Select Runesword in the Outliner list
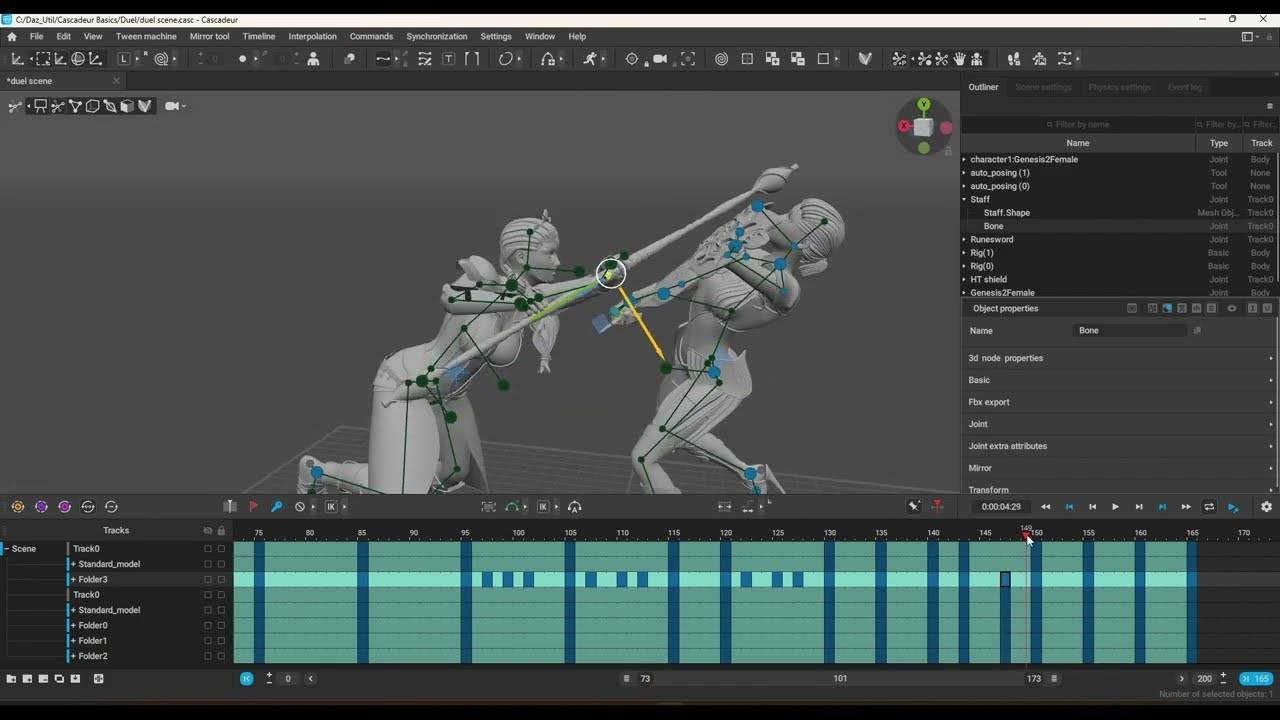Screen dimensions: 1280x720 tap(991, 240)
